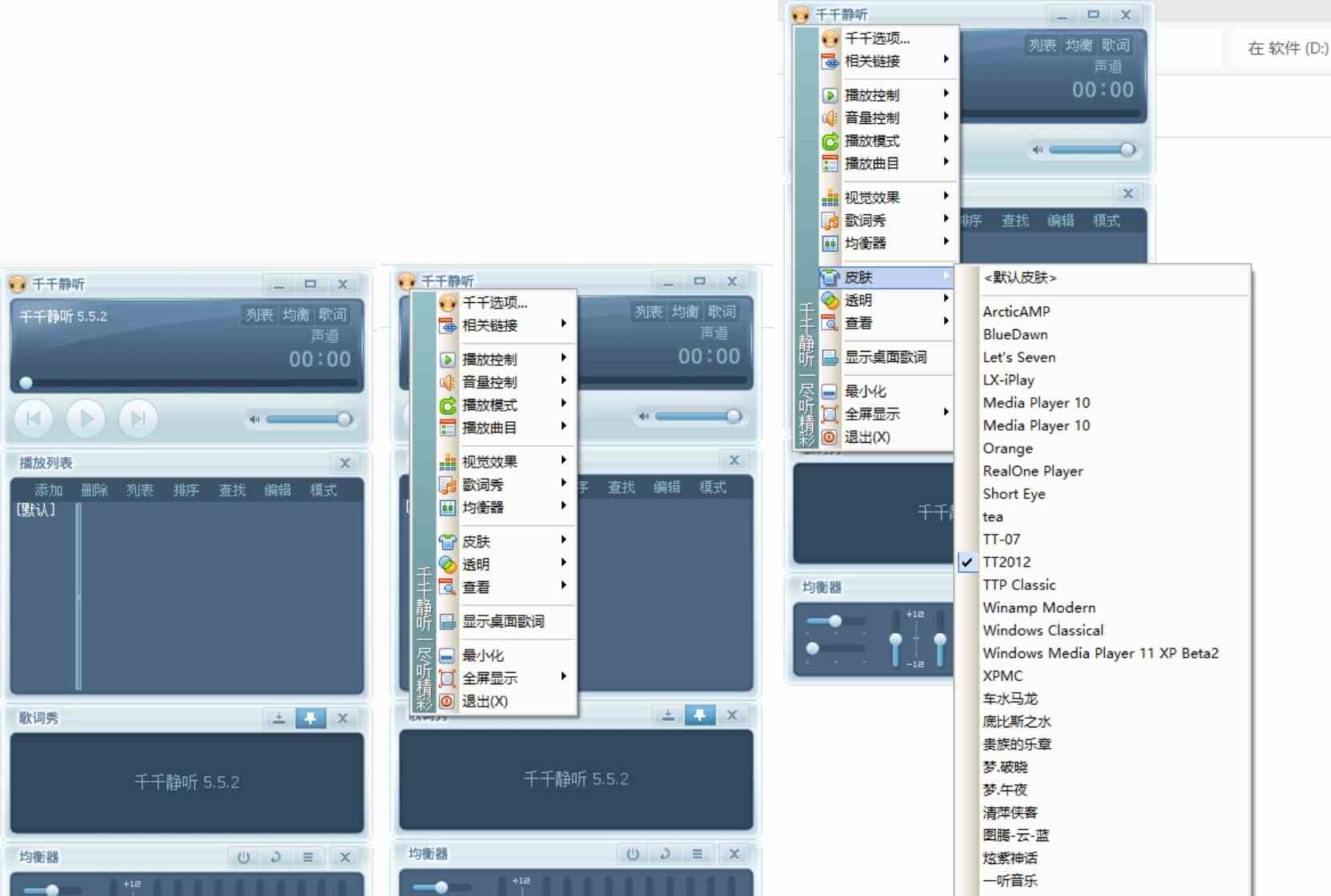The width and height of the screenshot is (1331, 896).
Task: Choose 显示桌面歌词 in middle player's menu
Action: [506, 621]
